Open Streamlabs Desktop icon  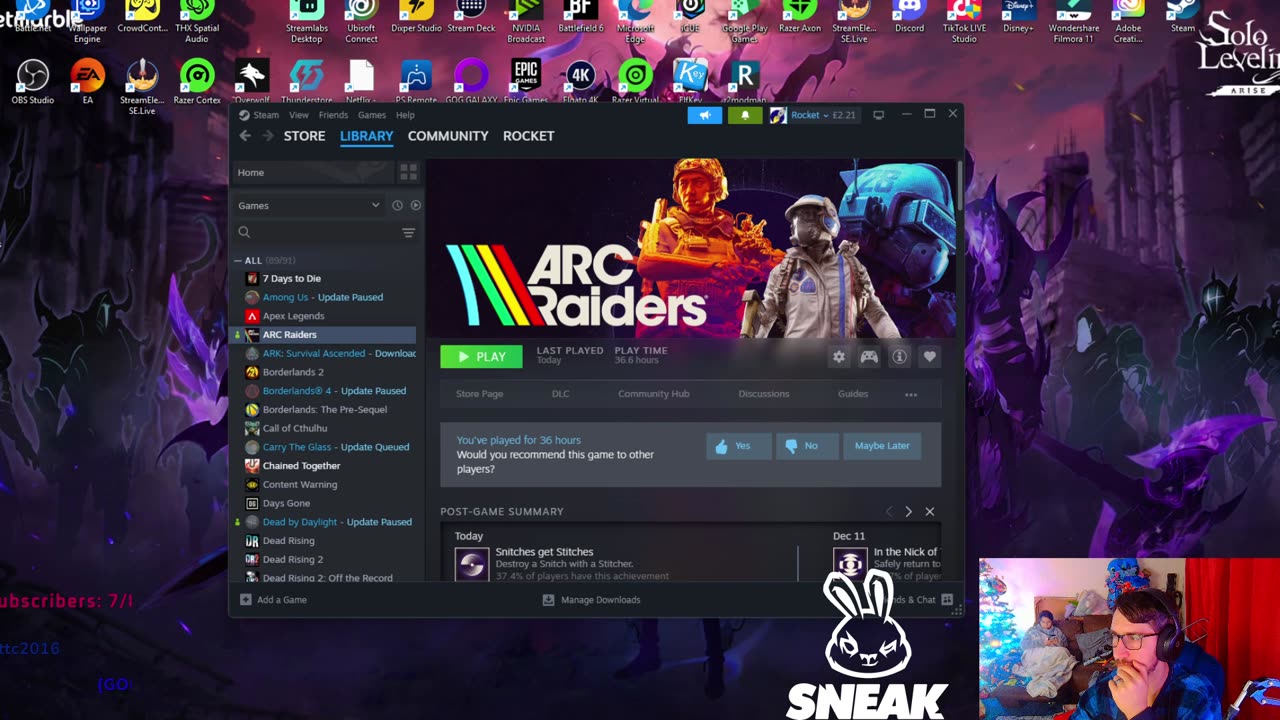tap(306, 20)
